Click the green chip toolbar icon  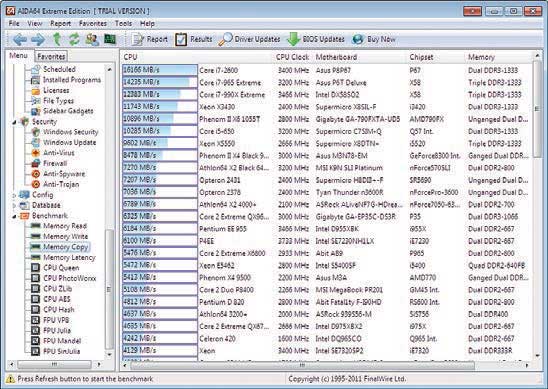[110, 39]
